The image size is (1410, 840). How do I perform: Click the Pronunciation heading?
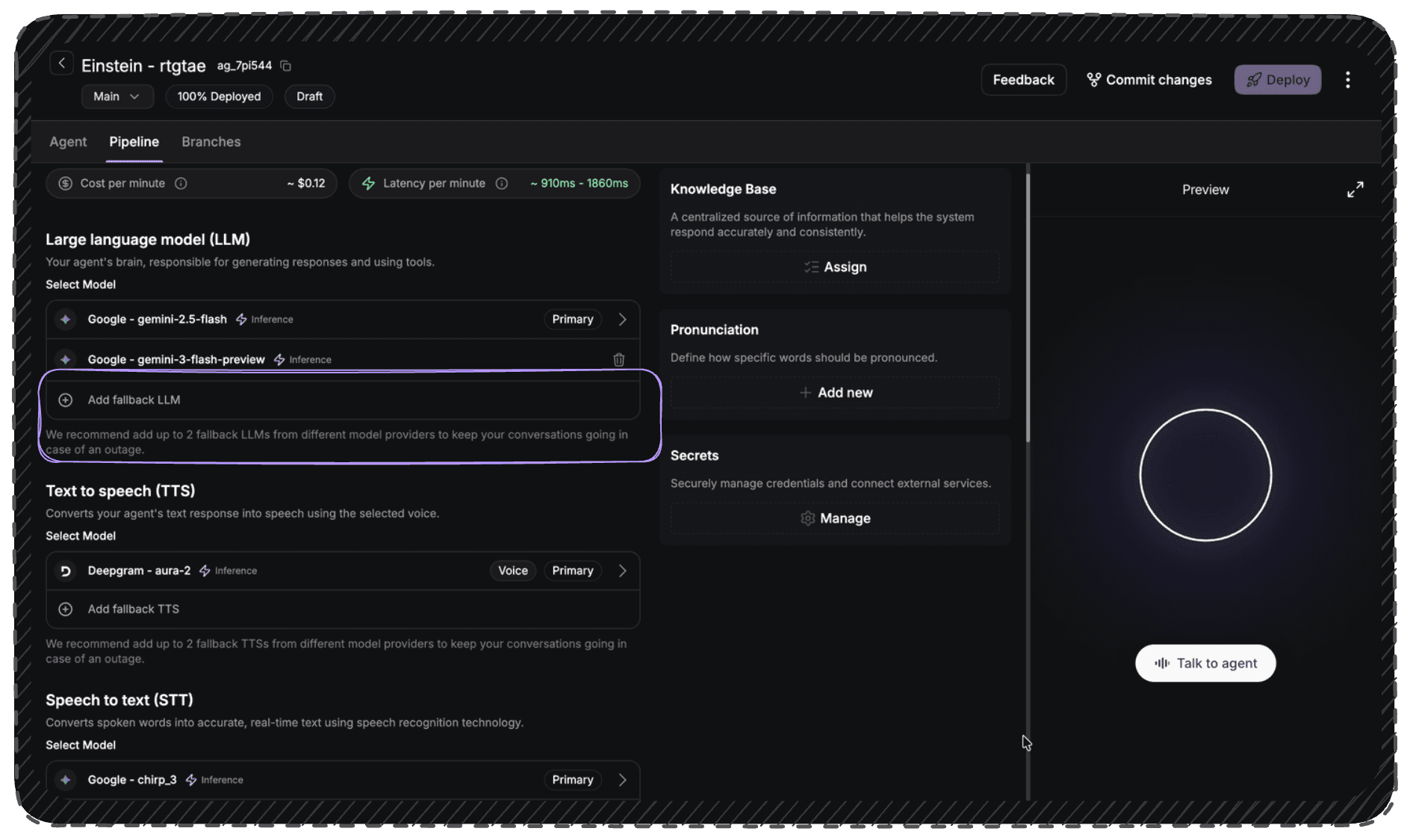(714, 330)
